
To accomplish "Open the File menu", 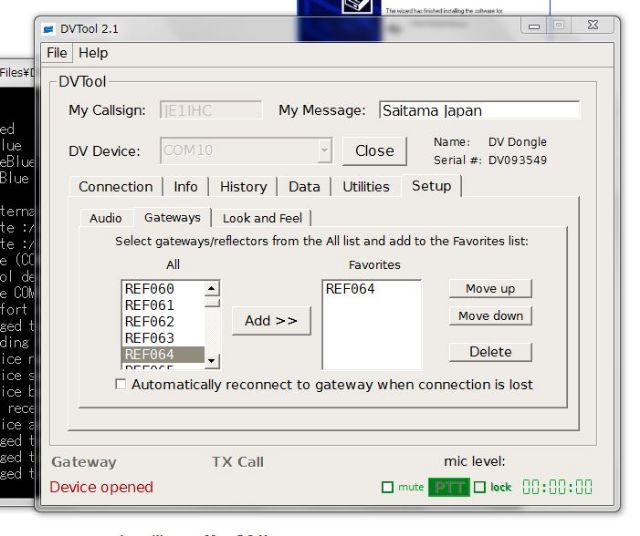I will click(57, 53).
